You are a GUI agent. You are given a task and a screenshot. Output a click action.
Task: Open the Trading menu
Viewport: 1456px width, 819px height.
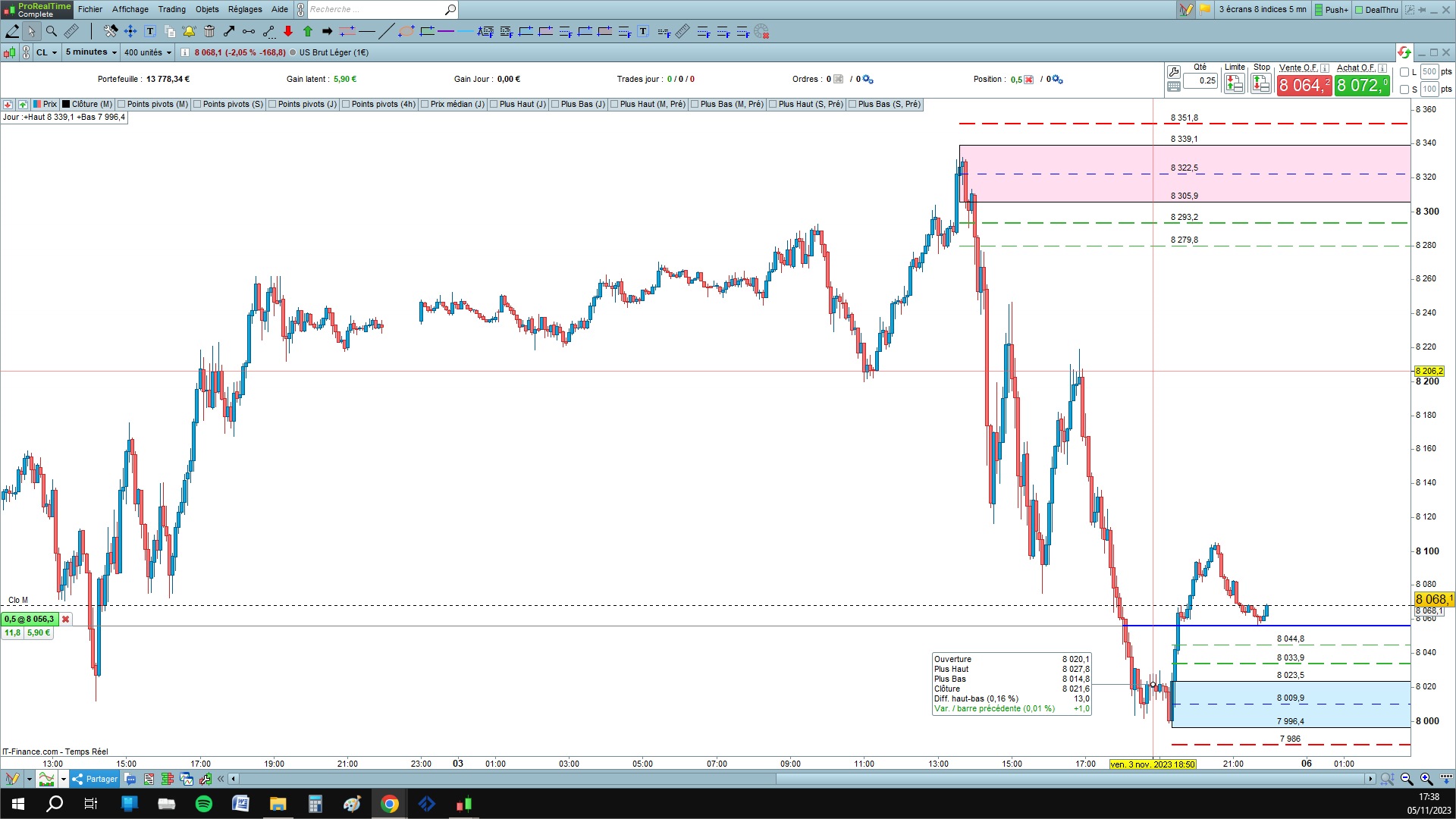[x=171, y=9]
